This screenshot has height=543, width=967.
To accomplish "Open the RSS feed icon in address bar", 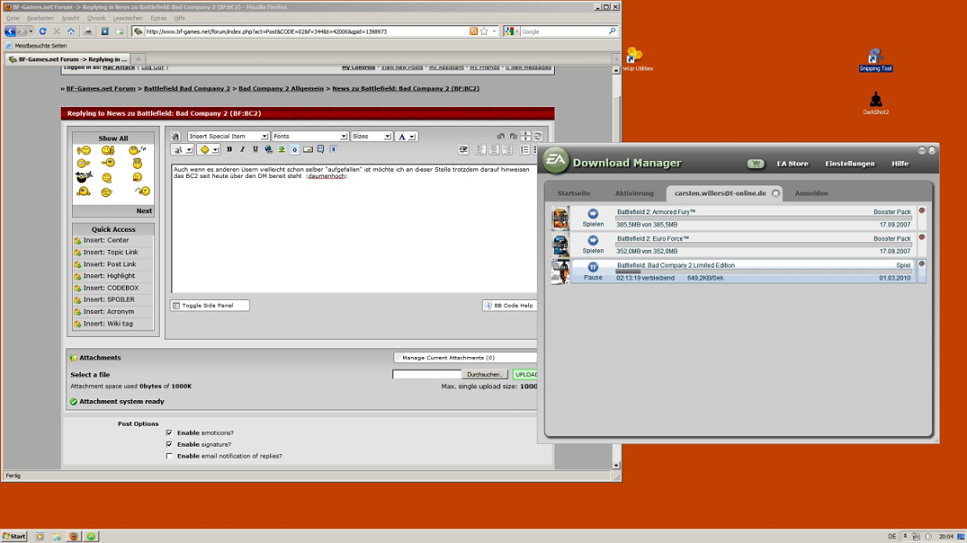I will point(473,31).
